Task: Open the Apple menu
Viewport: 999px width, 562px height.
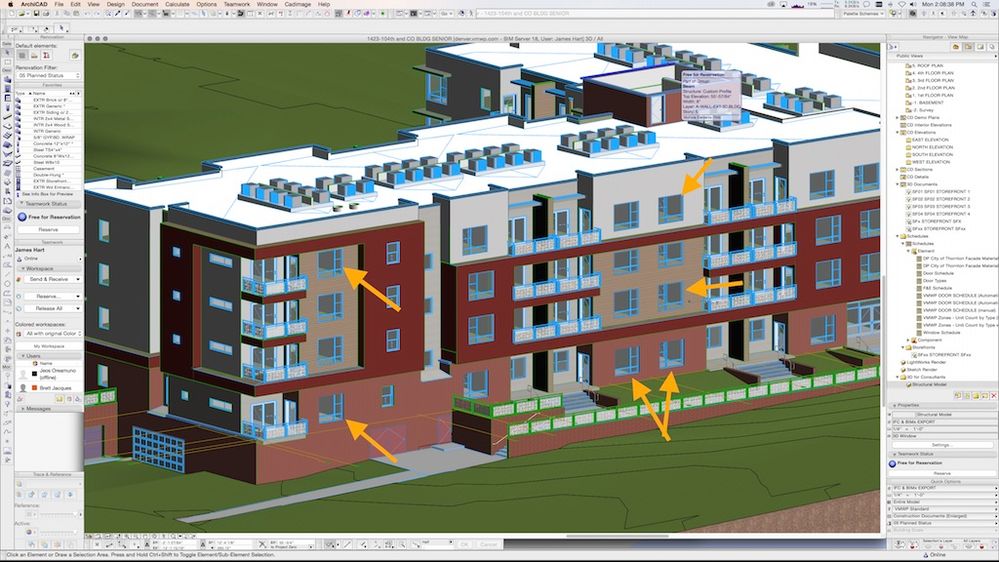Action: tap(10, 4)
